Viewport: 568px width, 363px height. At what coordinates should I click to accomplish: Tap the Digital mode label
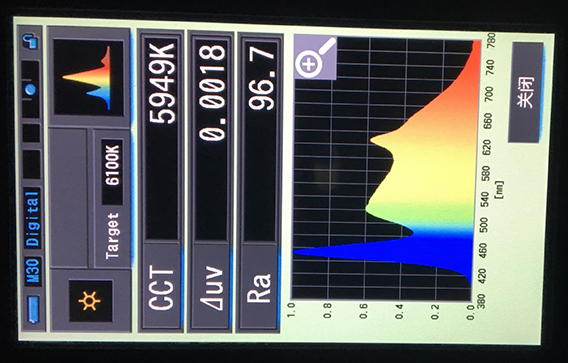(x=33, y=218)
